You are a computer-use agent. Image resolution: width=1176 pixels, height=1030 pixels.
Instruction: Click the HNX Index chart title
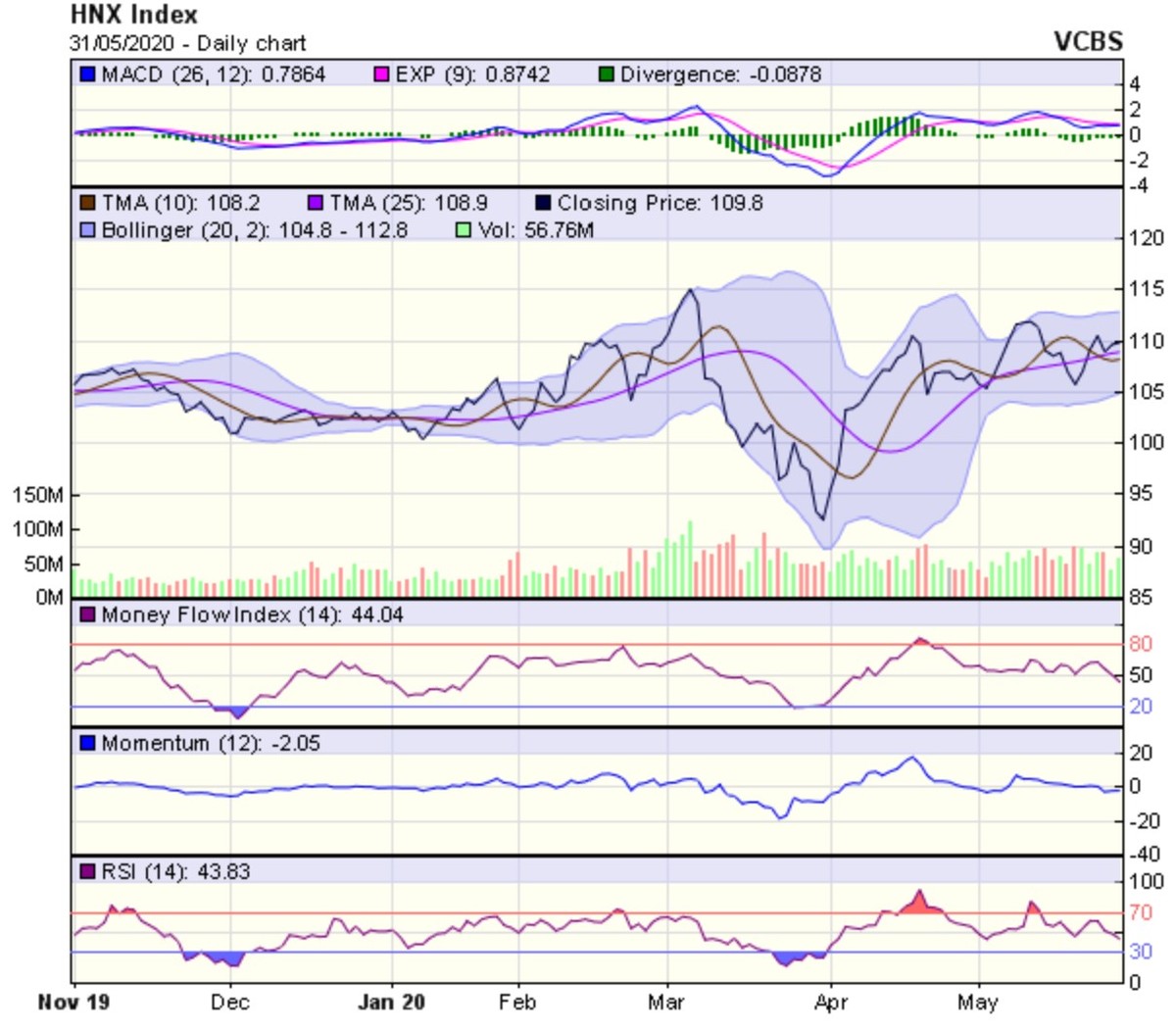tap(134, 15)
